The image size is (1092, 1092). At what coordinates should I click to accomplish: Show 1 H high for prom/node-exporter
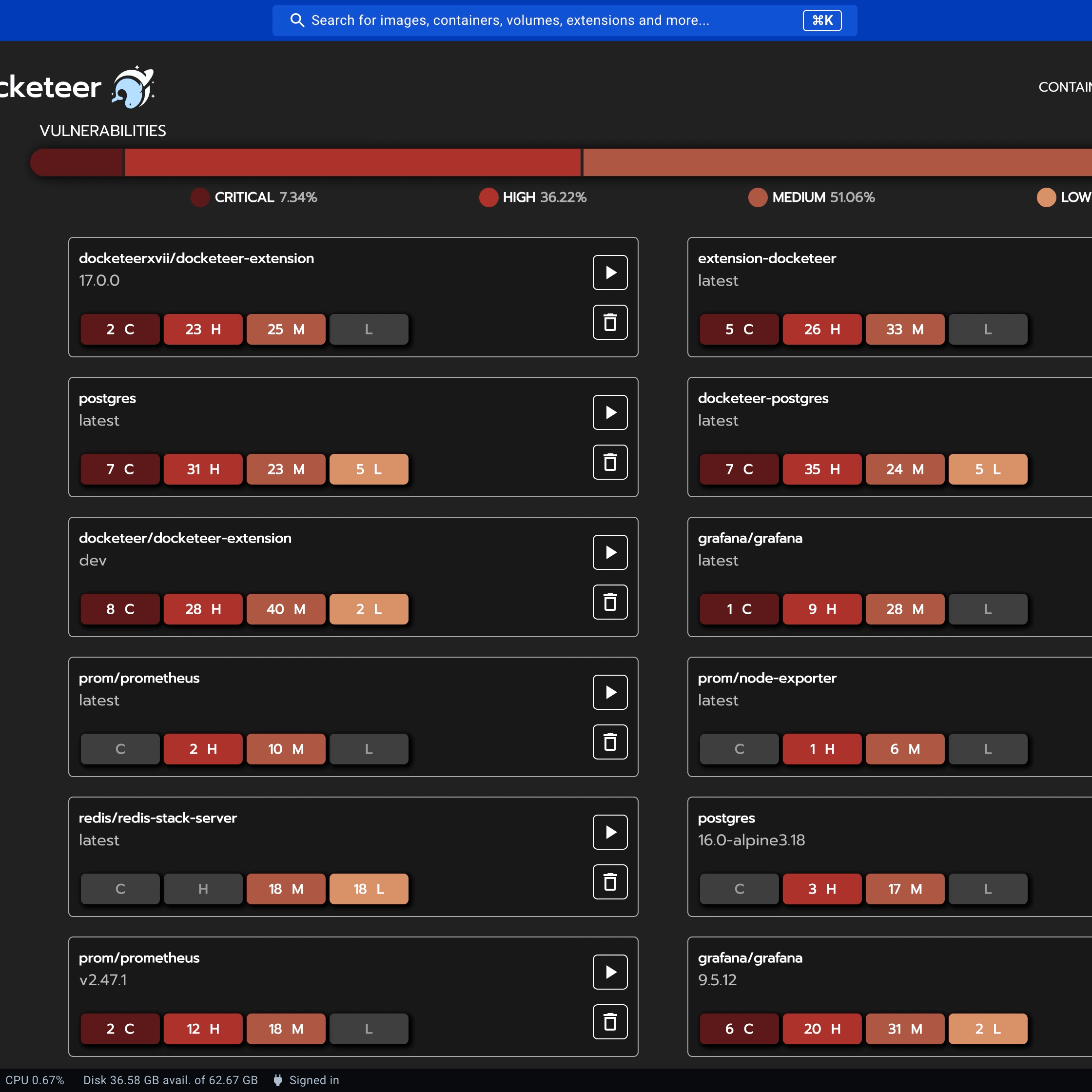(822, 749)
